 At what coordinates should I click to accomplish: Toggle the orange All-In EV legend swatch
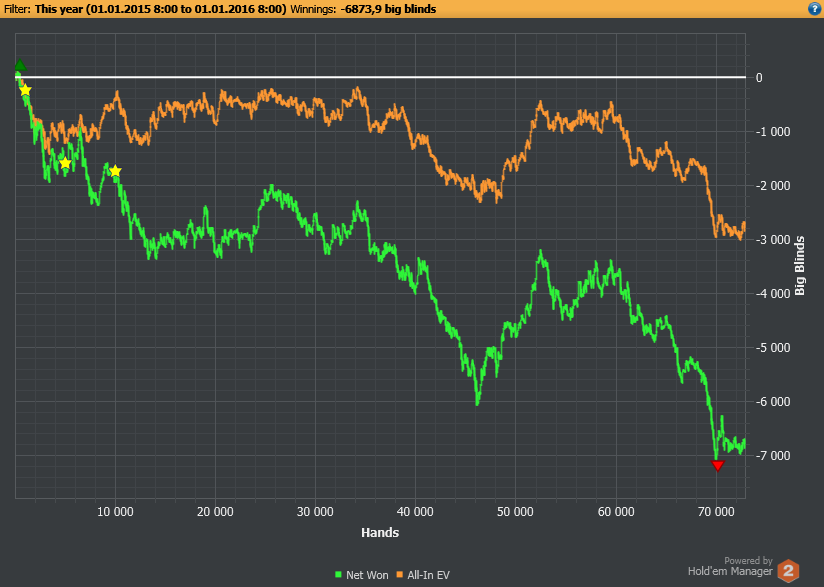[x=400, y=575]
